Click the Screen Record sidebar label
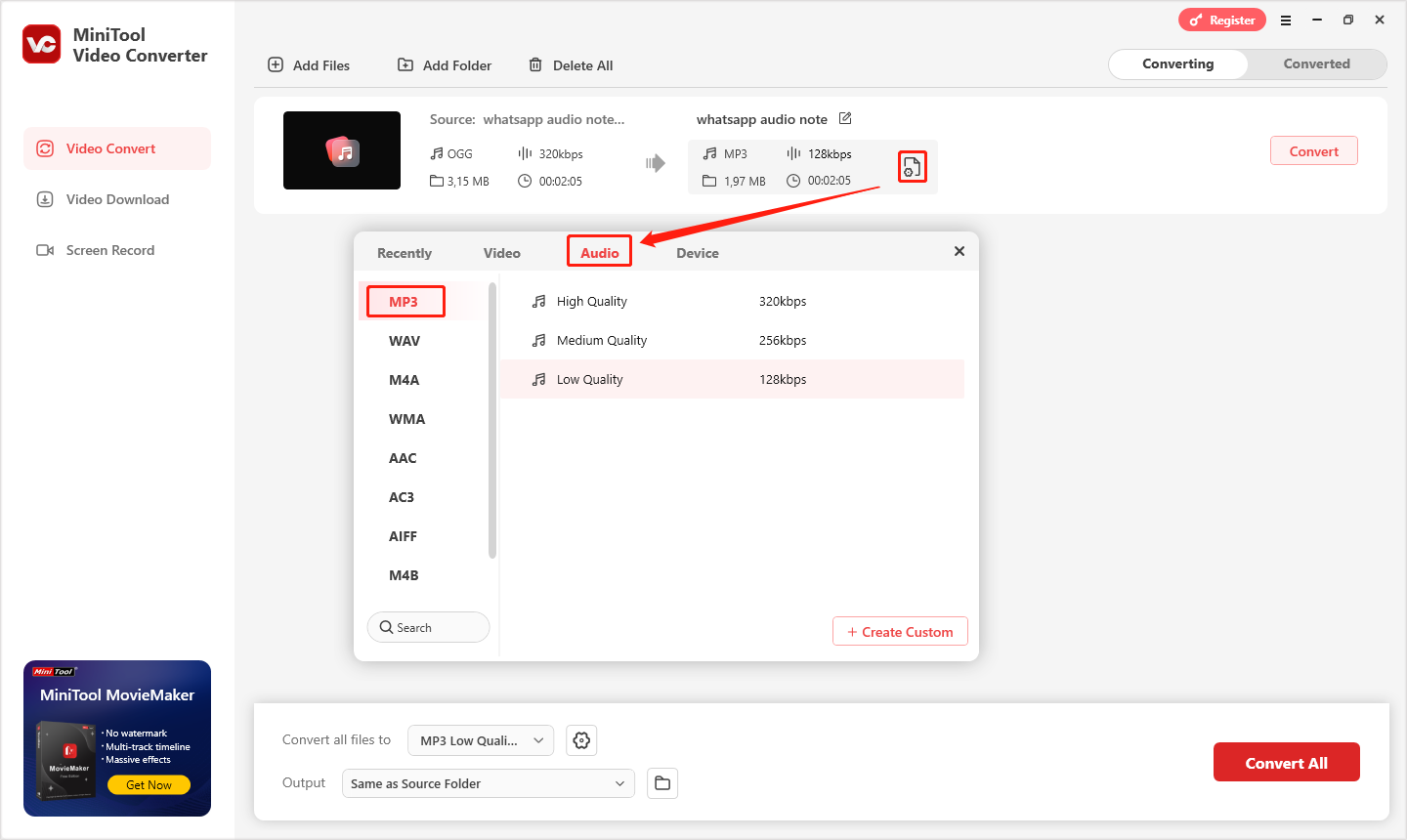1407x840 pixels. (110, 250)
